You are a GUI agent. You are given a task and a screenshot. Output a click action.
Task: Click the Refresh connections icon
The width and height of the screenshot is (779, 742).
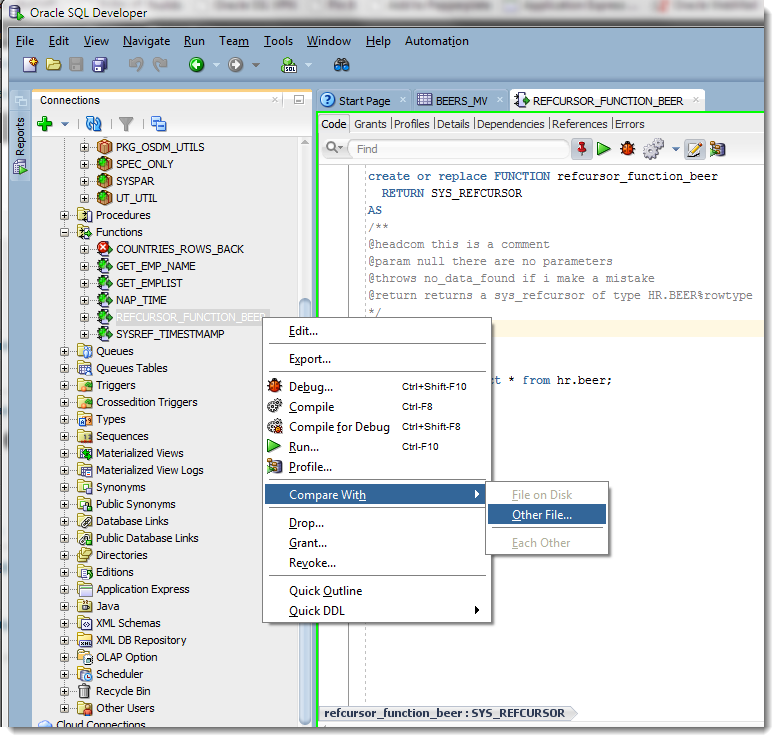93,124
